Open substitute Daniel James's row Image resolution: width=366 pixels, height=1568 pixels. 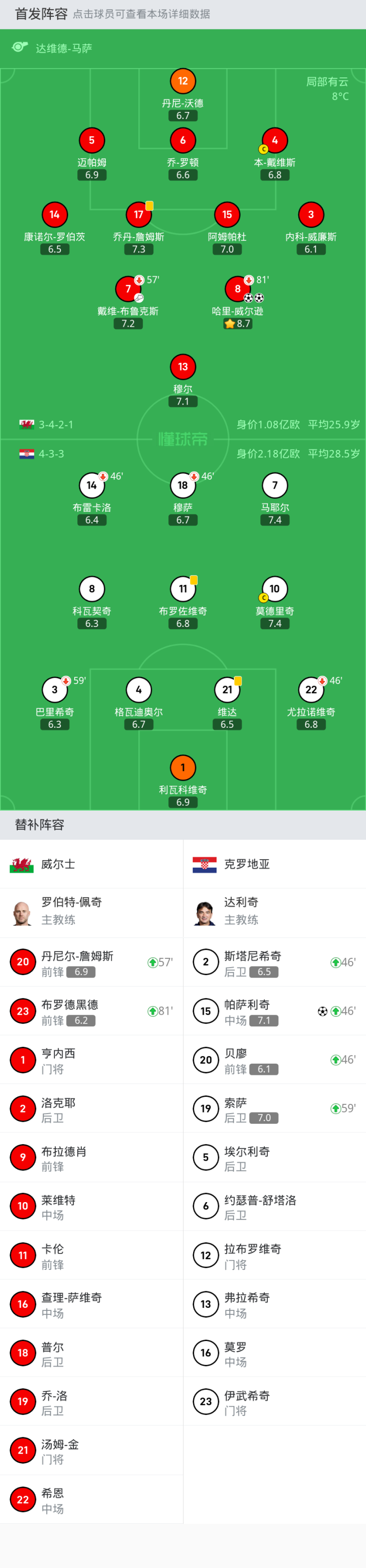[91, 962]
